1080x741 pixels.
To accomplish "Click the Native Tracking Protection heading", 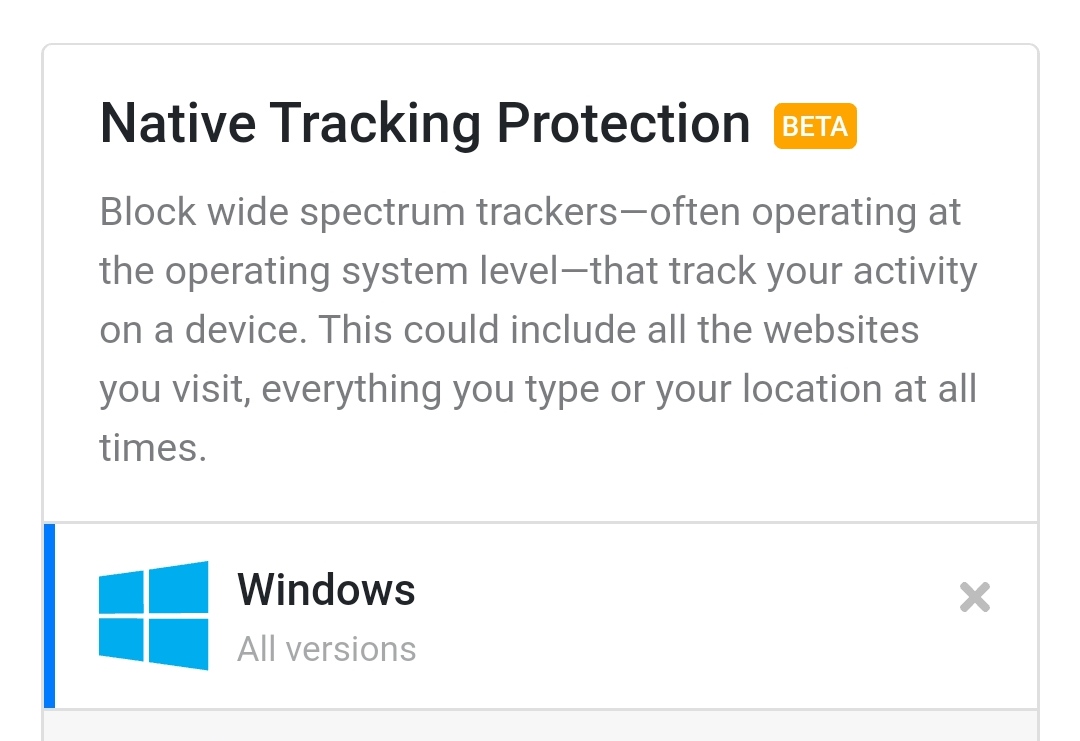I will [425, 124].
